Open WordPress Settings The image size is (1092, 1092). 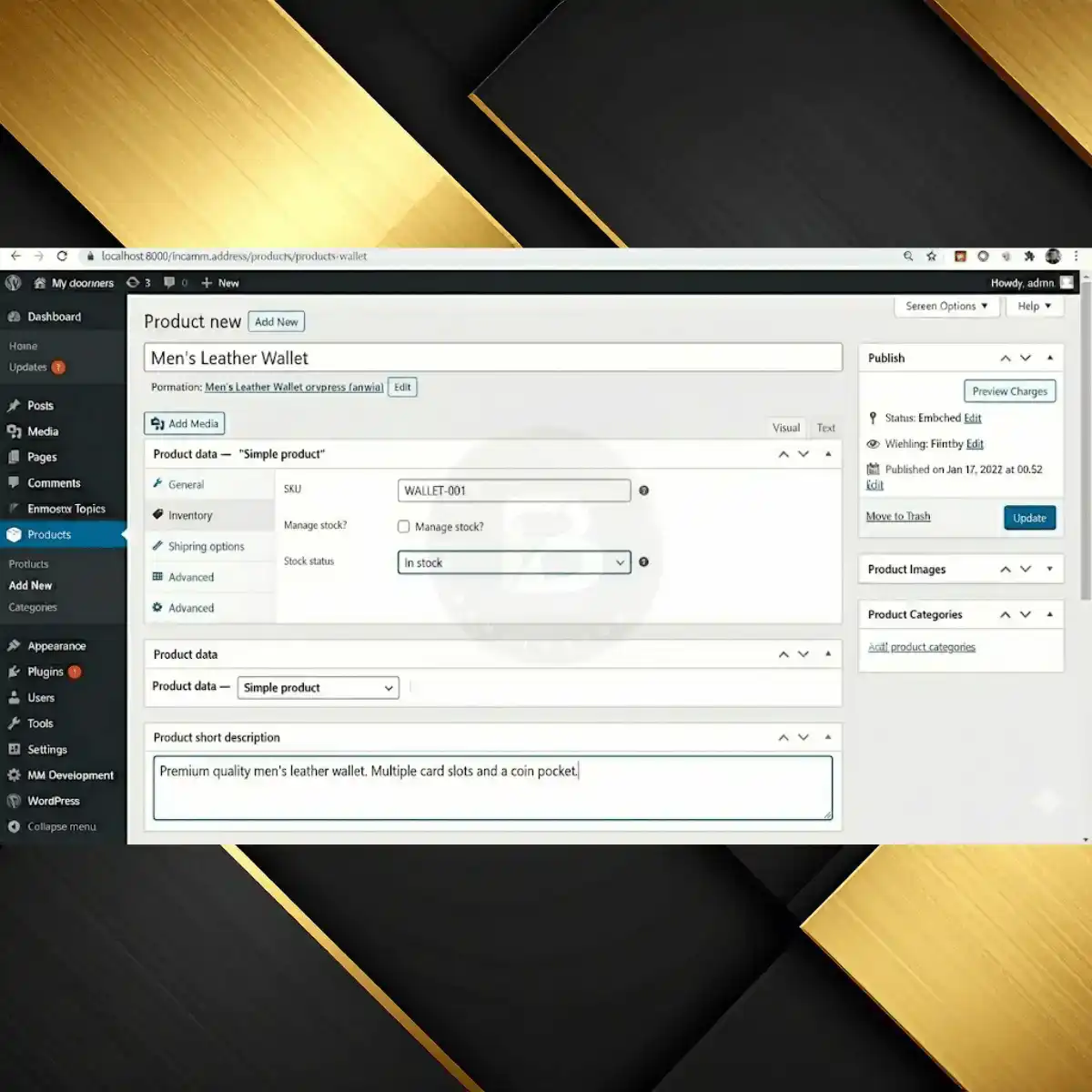click(x=47, y=749)
